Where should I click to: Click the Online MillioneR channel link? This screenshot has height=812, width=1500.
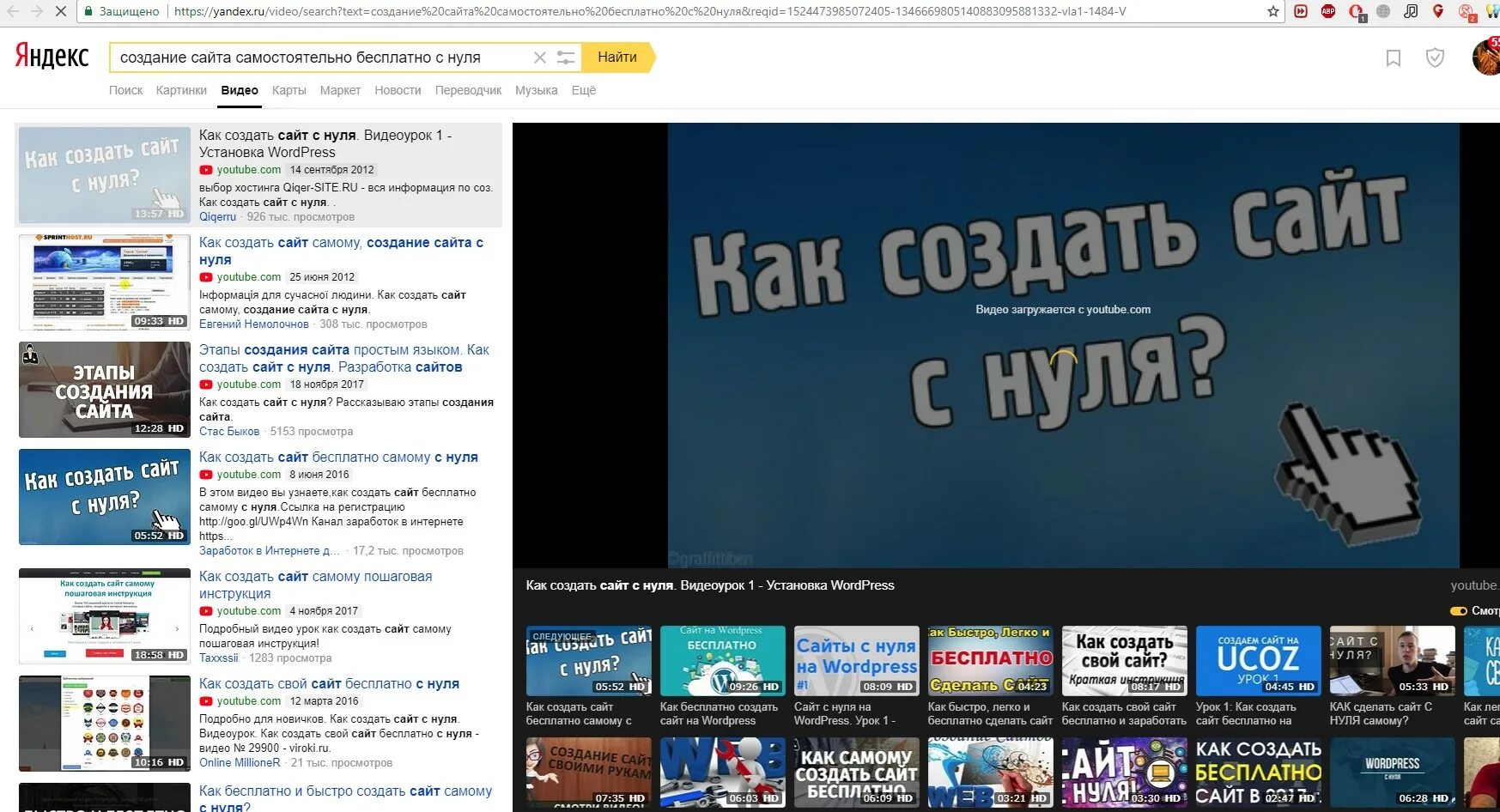(x=240, y=763)
